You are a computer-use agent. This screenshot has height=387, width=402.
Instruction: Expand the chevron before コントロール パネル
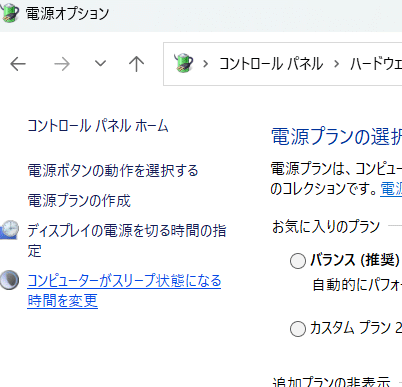206,63
